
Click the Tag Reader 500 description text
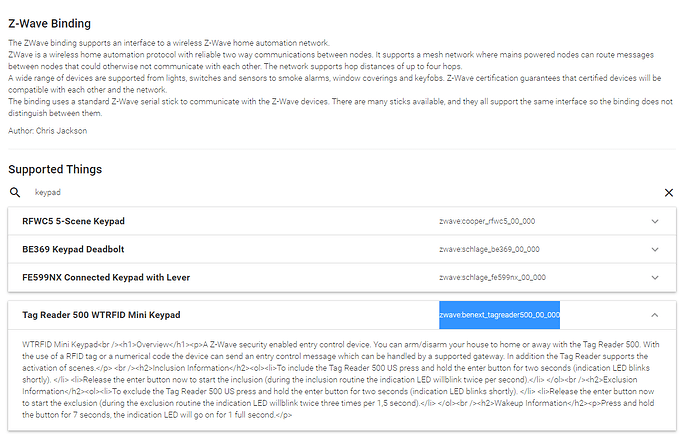[341, 379]
